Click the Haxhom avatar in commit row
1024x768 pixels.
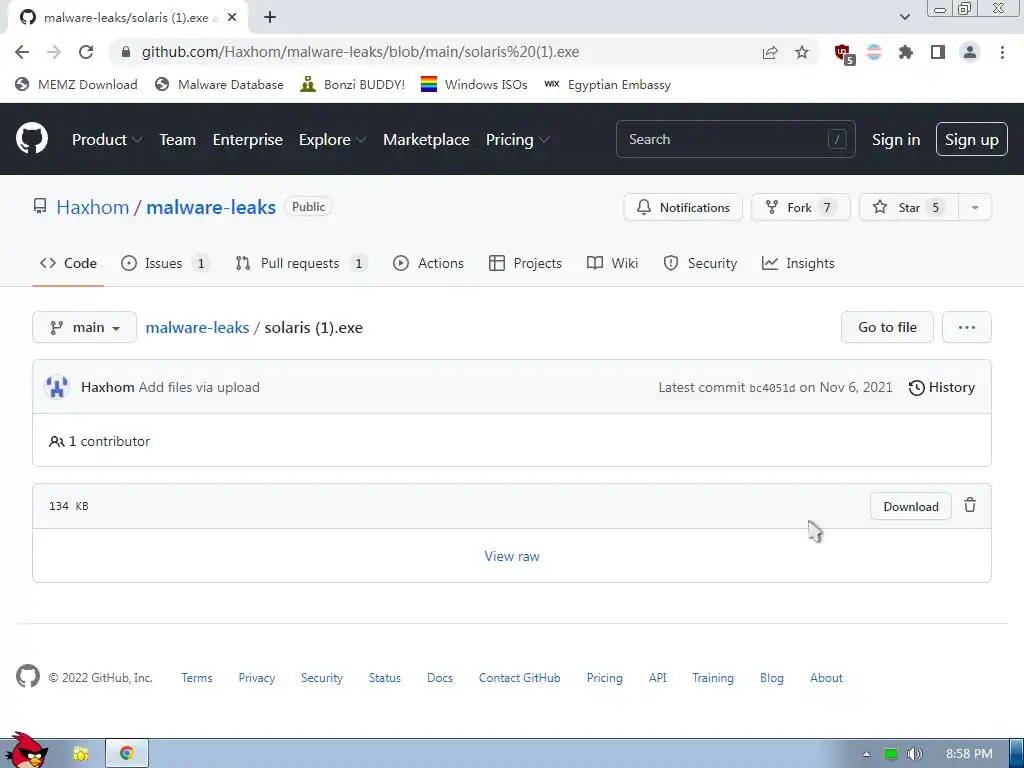(x=57, y=387)
